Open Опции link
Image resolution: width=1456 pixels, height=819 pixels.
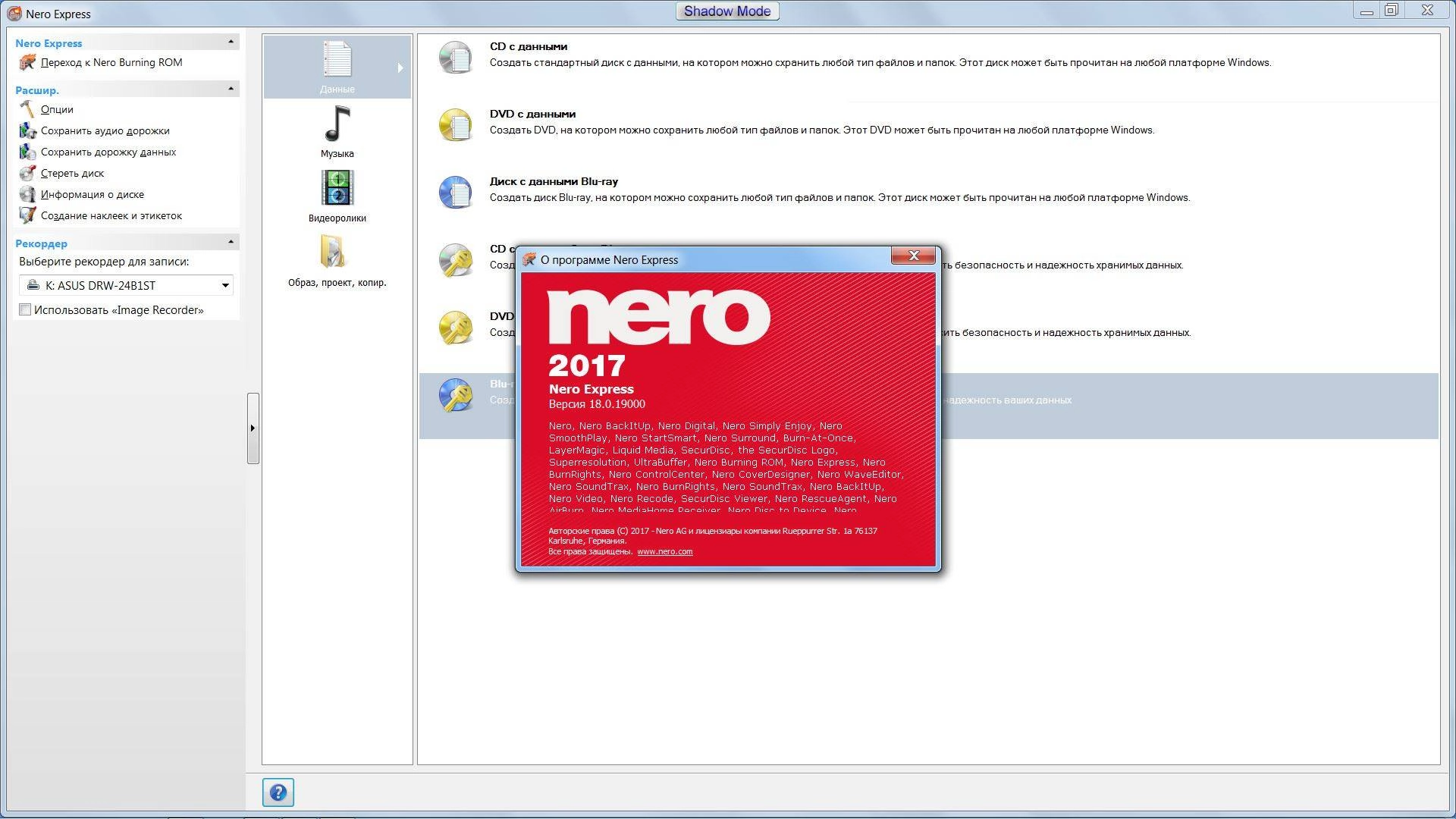57,109
